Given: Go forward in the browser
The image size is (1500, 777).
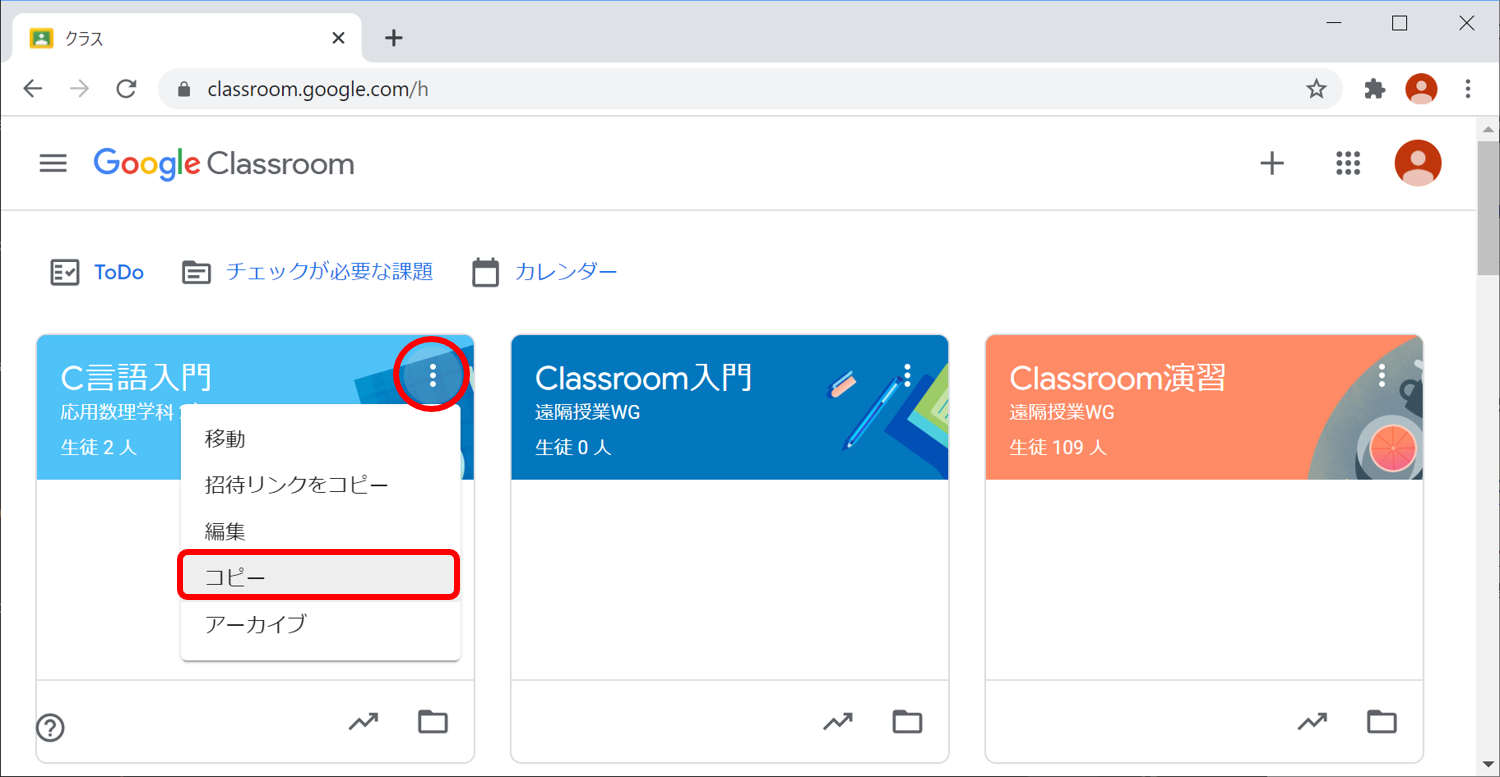Looking at the screenshot, I should point(80,89).
